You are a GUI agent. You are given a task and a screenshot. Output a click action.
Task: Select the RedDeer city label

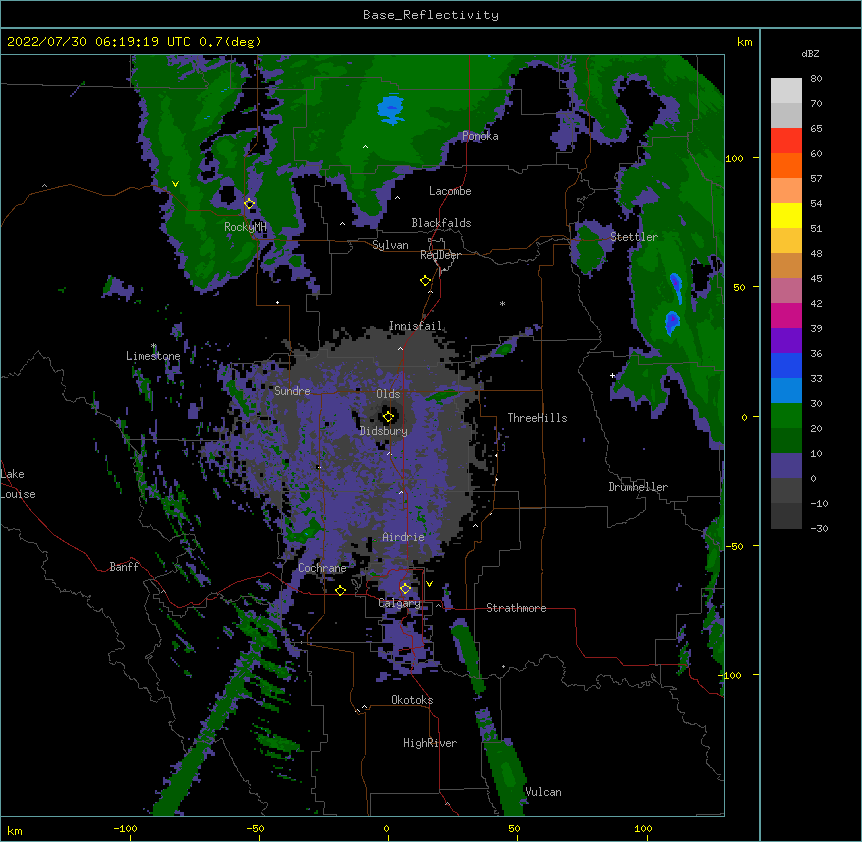(440, 255)
